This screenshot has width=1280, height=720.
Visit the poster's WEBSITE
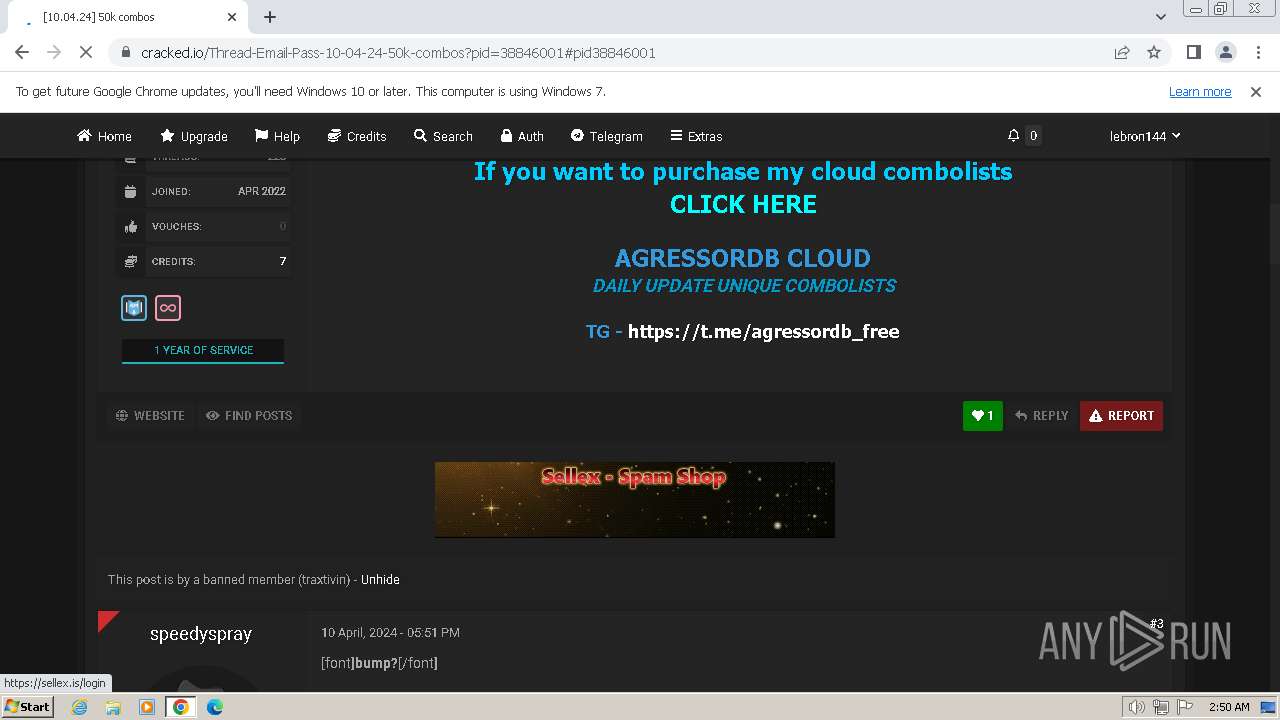coord(150,415)
